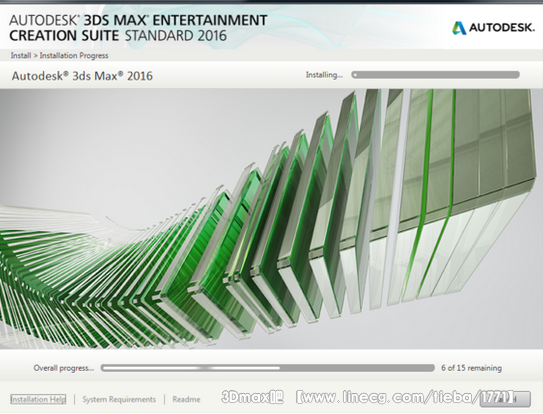
Task: Click the button at the bottom right corner
Action: point(505,399)
